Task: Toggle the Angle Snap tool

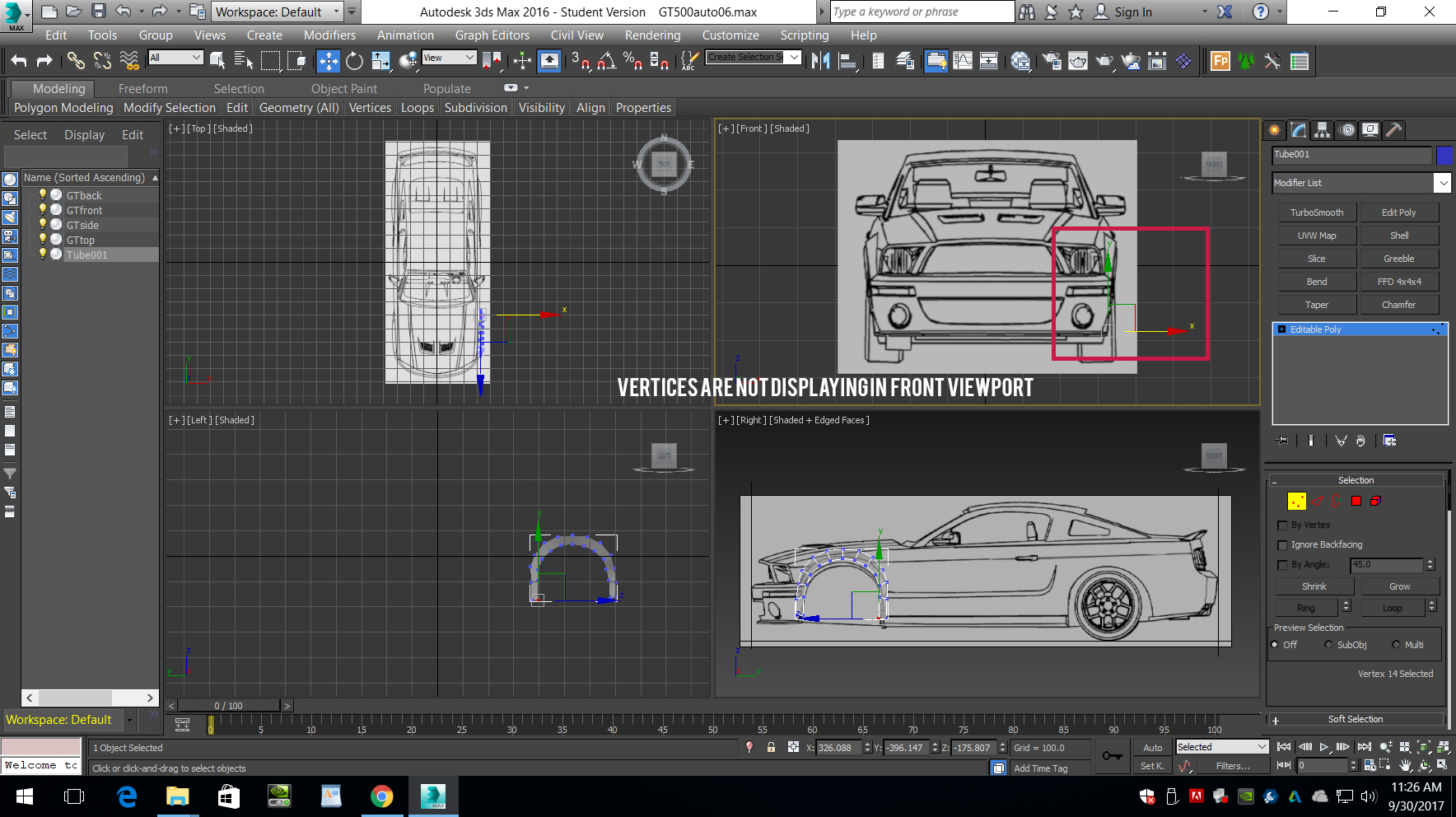Action: point(607,61)
